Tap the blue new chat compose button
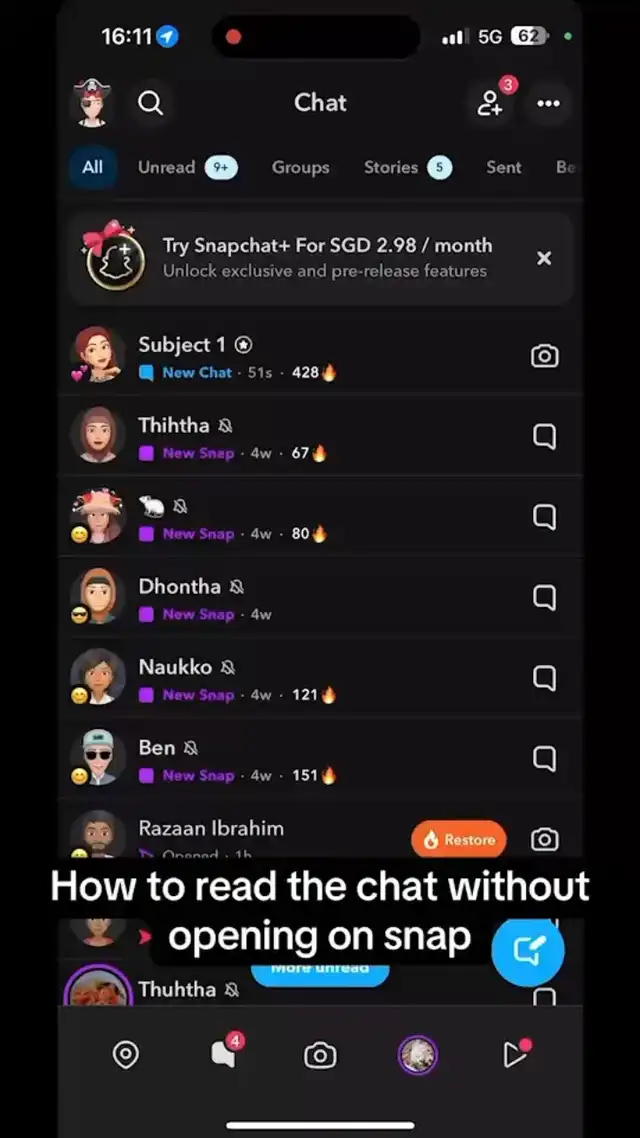This screenshot has height=1138, width=640. (528, 949)
